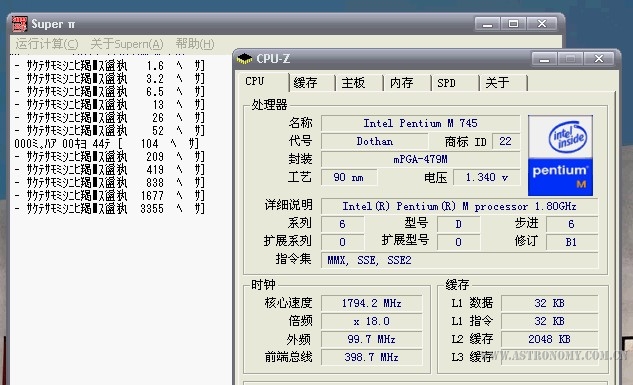Viewport: 633px width, 385px height.
Task: Click the model value D
Action: click(x=459, y=224)
